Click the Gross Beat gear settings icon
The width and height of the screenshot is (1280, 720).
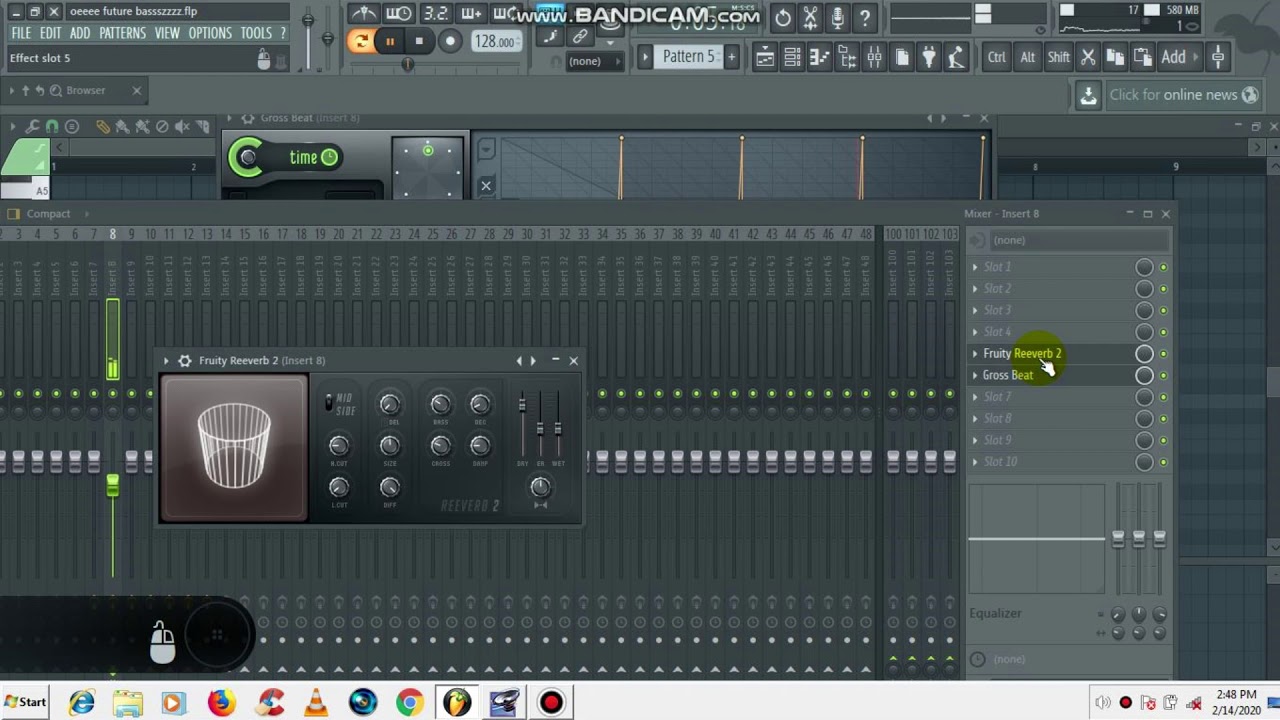247,118
